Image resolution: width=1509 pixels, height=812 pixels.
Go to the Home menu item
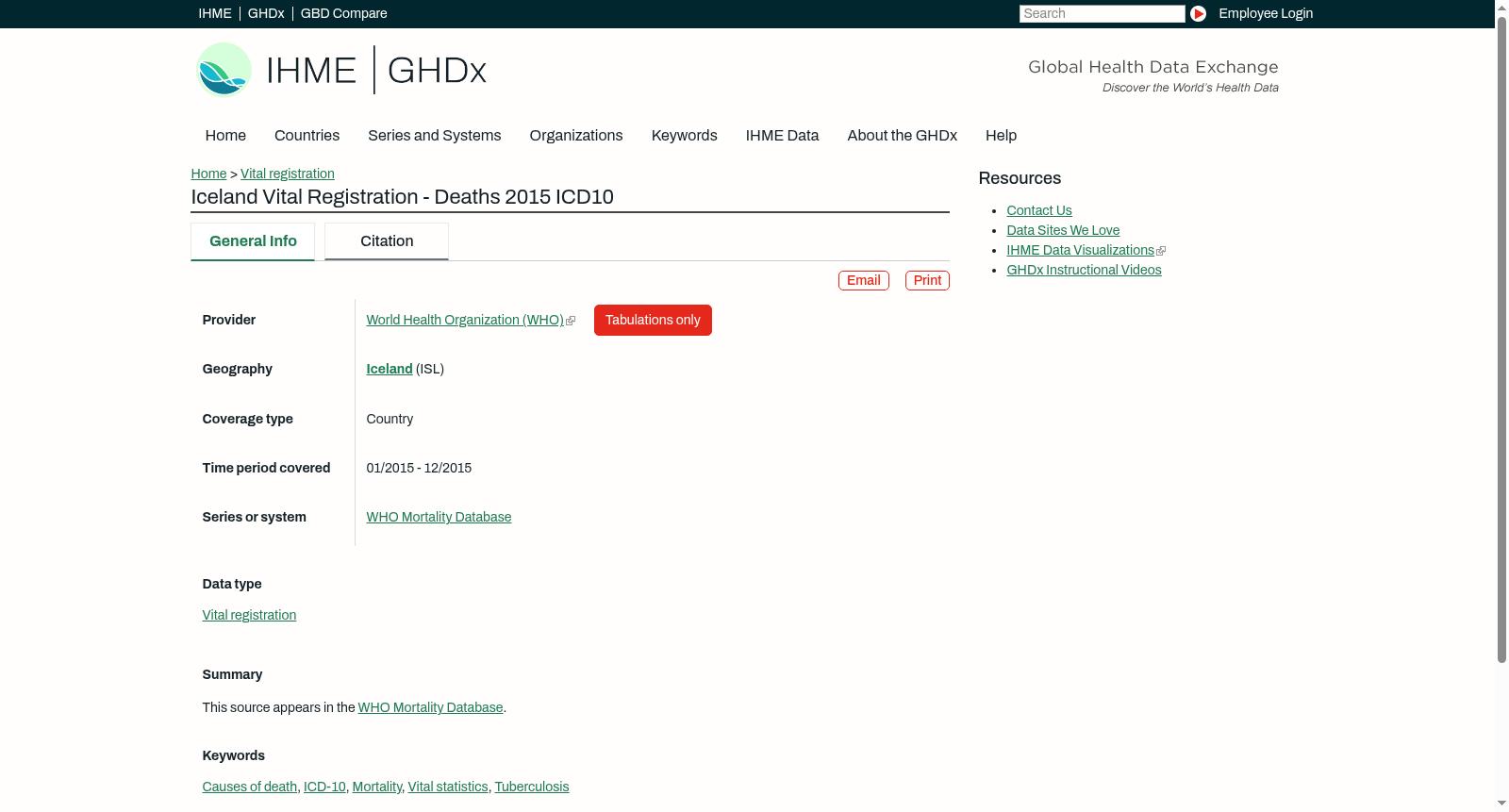(225, 136)
